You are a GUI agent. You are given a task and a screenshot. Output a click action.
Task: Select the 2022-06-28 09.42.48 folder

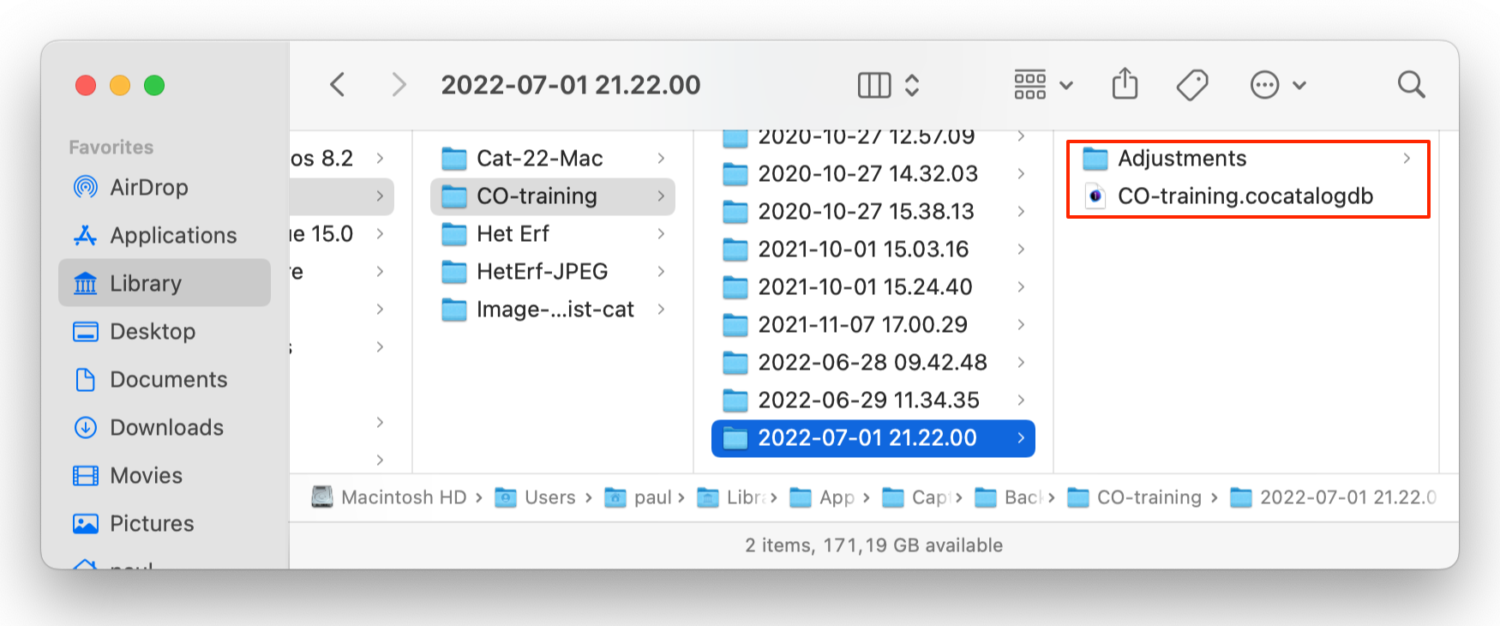872,362
